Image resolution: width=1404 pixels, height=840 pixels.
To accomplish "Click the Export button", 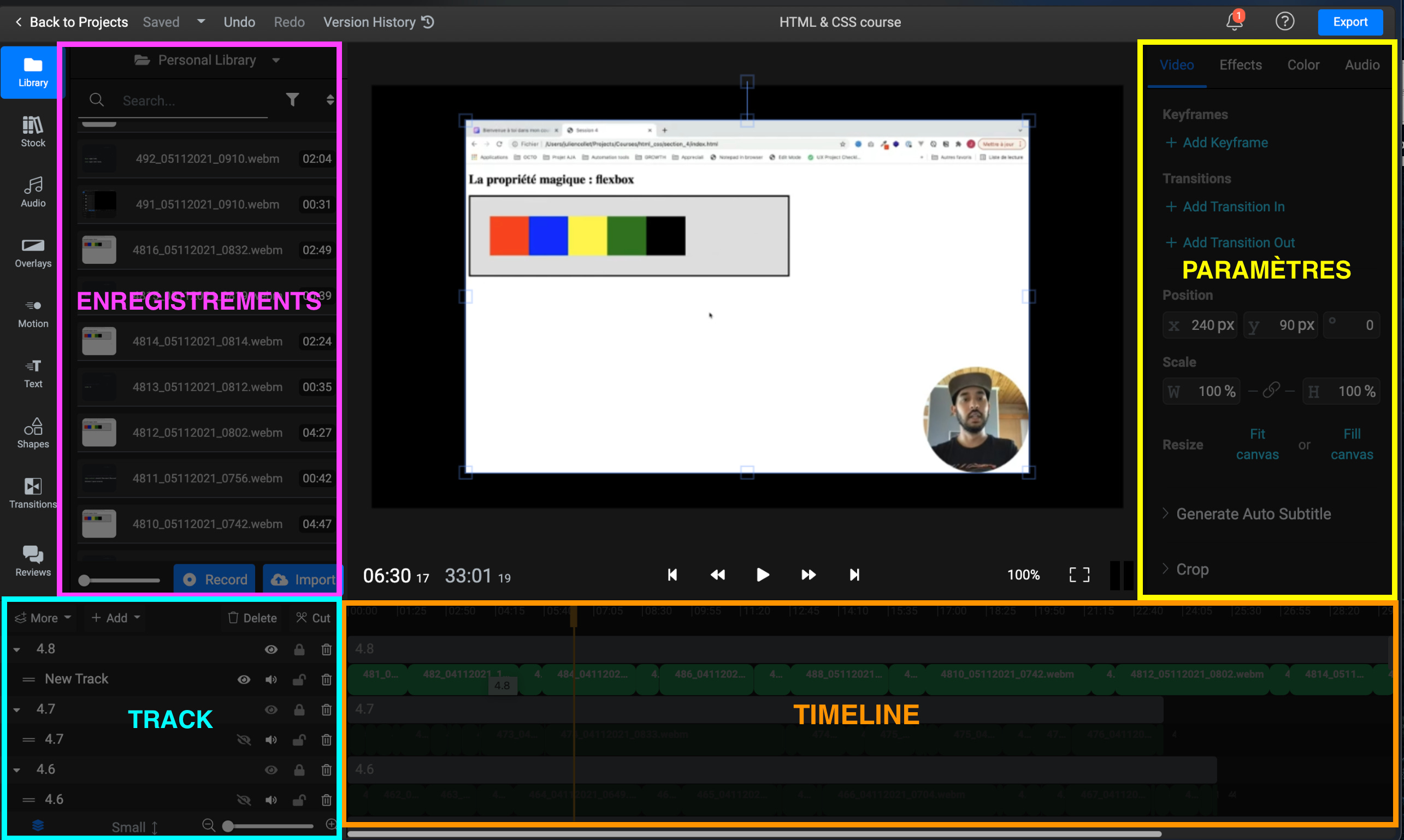I will pyautogui.click(x=1350, y=22).
